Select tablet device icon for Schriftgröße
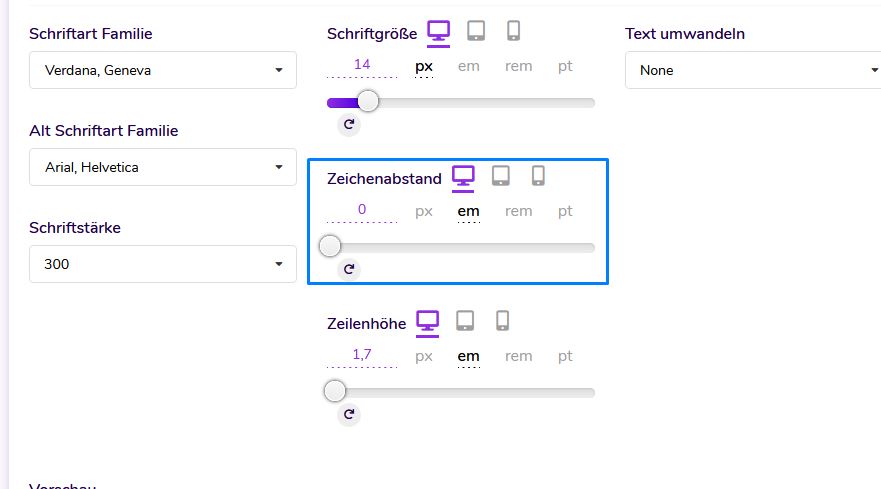The width and height of the screenshot is (881, 489). 476,32
